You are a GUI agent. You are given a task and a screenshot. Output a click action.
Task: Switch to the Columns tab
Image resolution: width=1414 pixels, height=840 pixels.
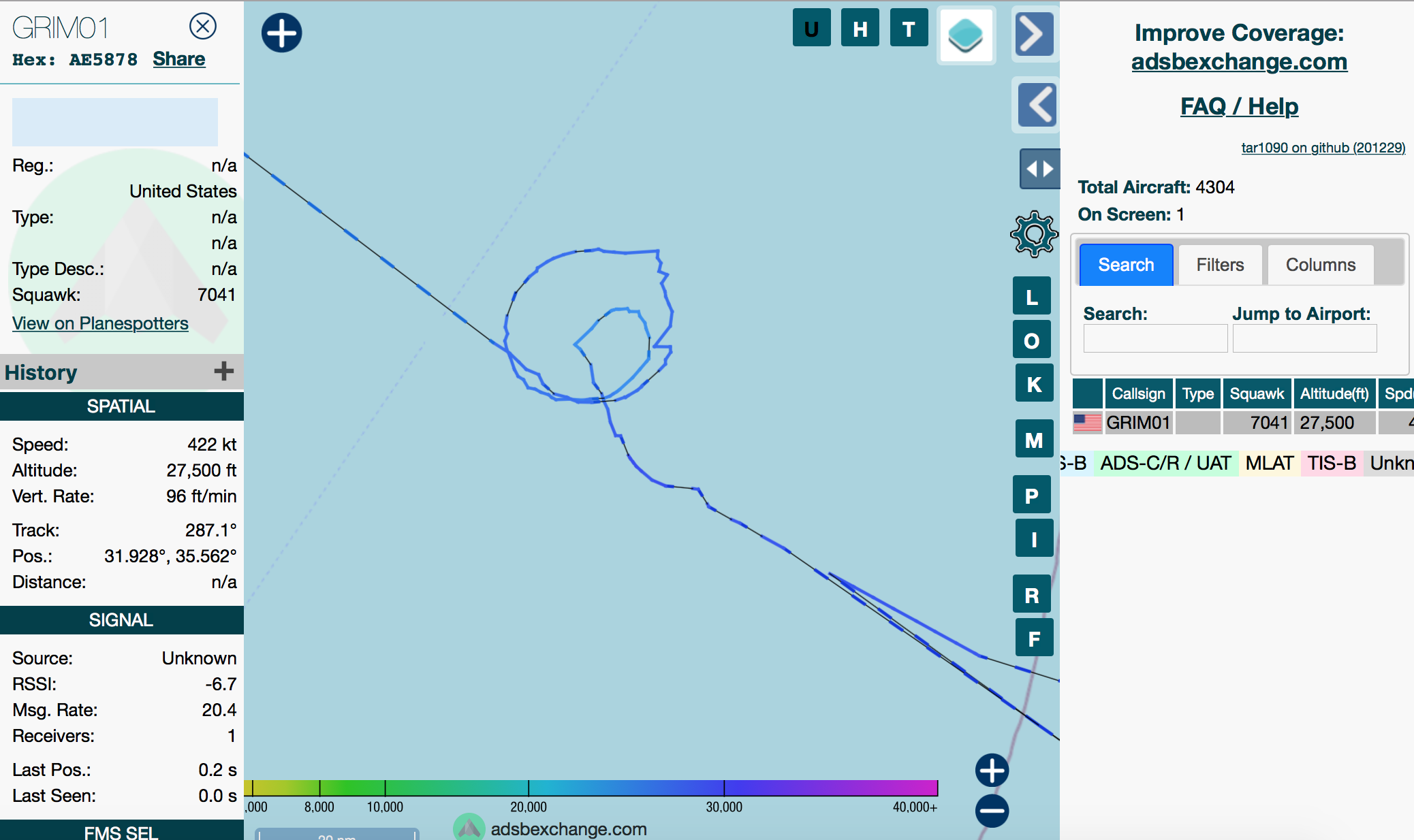1320,264
